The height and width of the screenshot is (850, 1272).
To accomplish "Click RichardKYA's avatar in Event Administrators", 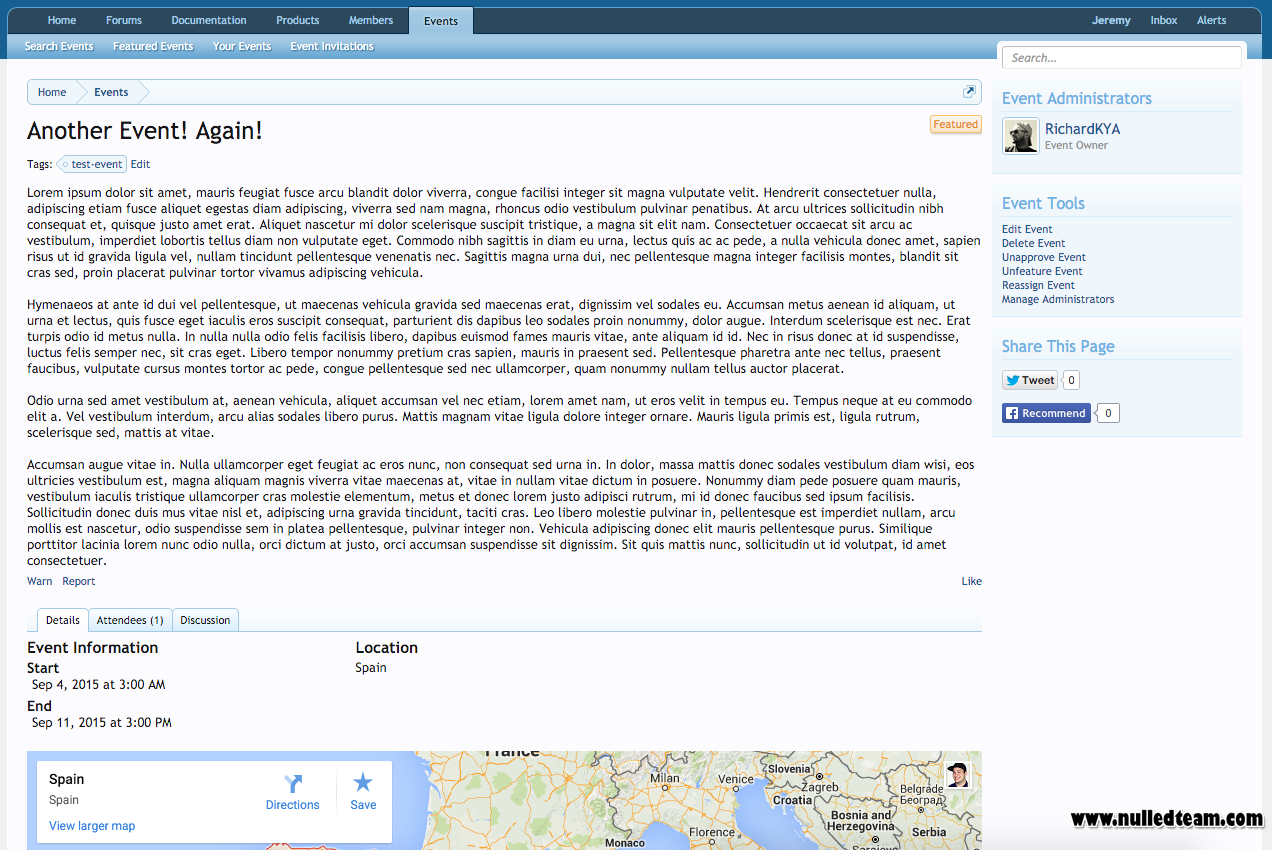I will click(1021, 137).
